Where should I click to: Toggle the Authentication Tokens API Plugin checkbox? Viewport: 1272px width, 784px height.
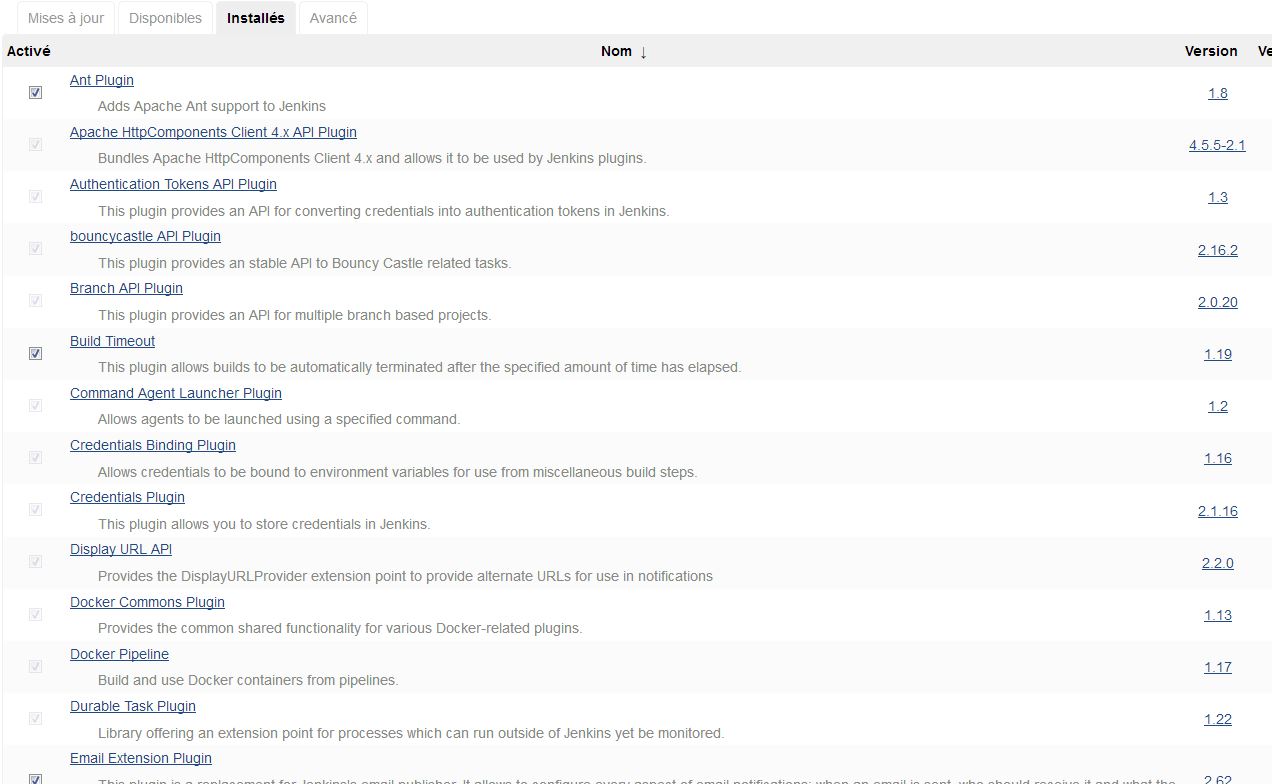pos(36,196)
